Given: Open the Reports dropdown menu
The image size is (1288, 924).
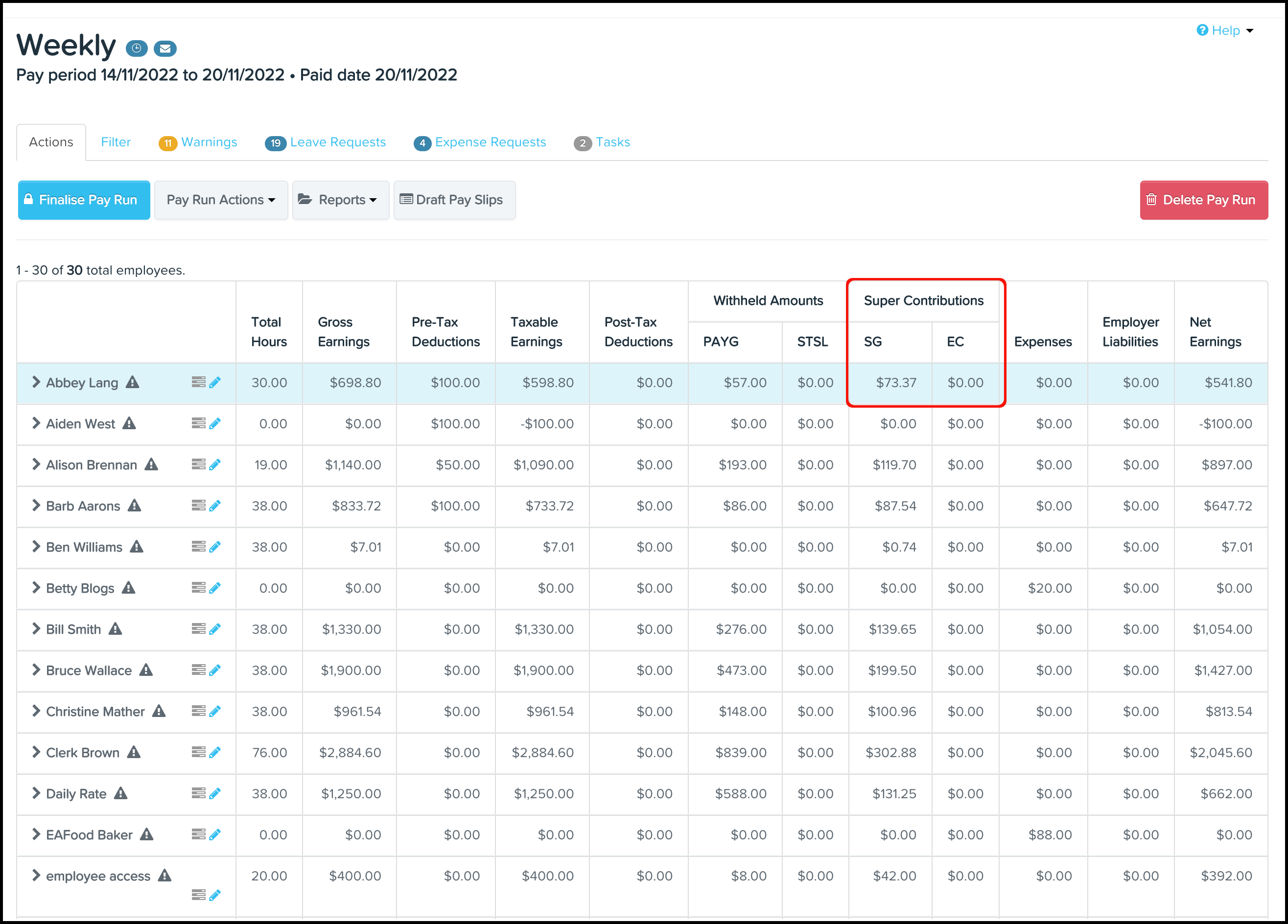Looking at the screenshot, I should (x=340, y=200).
